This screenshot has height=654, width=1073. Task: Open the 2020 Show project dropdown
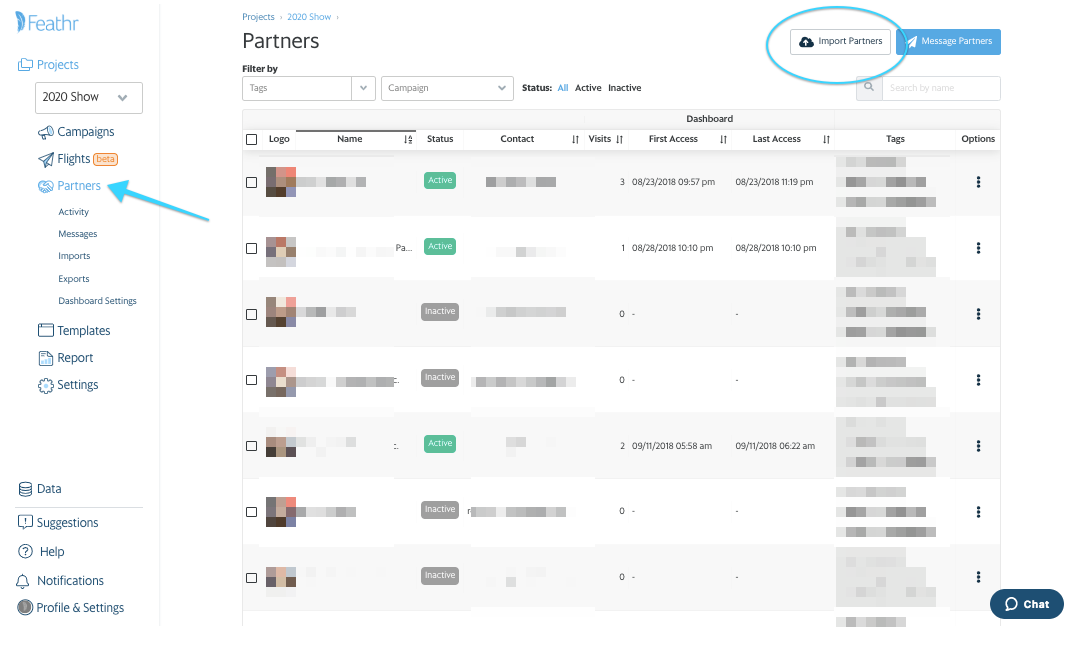pyautogui.click(x=89, y=98)
